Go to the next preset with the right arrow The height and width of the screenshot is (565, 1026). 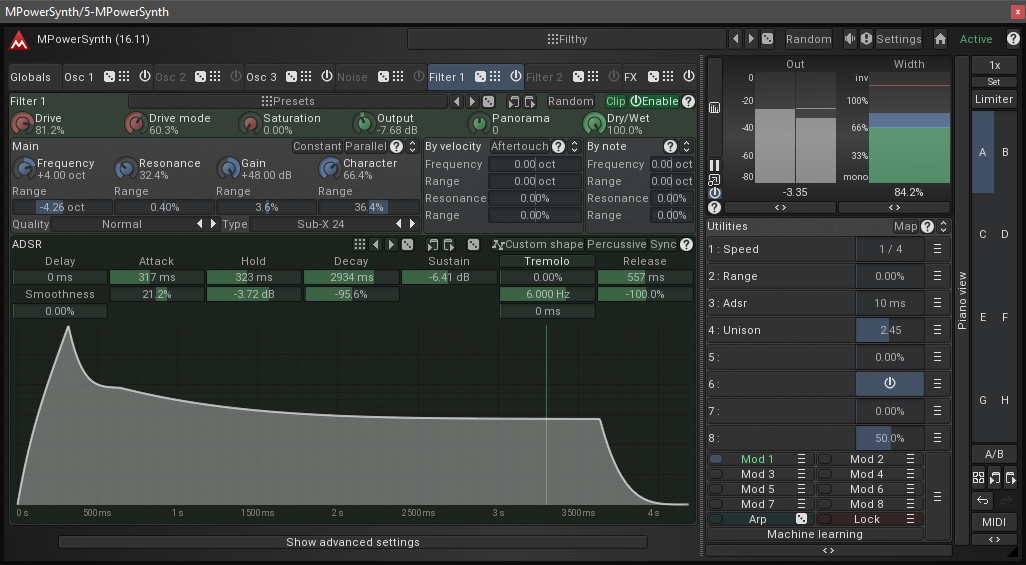[x=751, y=39]
